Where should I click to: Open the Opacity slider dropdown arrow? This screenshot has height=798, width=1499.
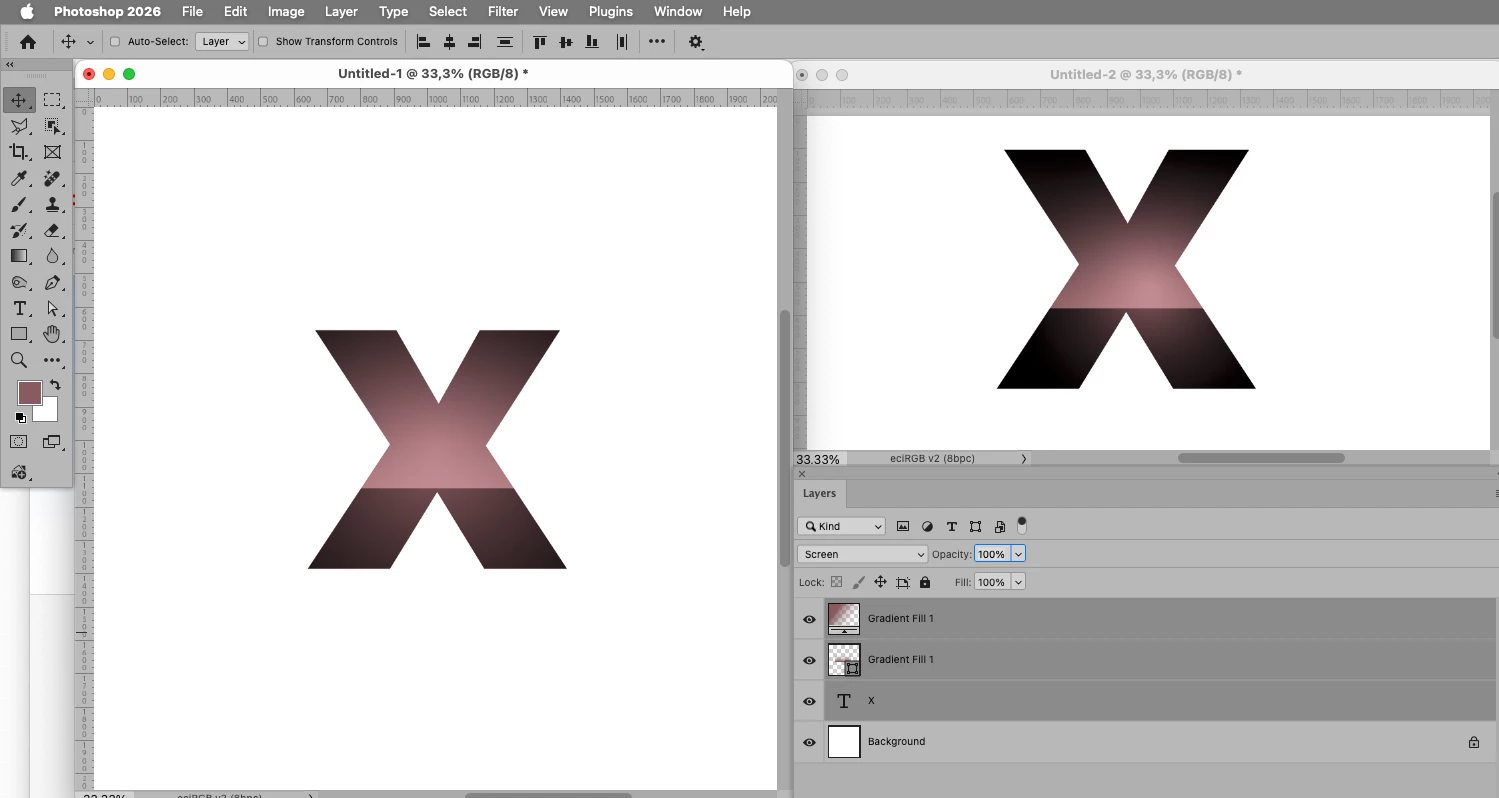1018,554
